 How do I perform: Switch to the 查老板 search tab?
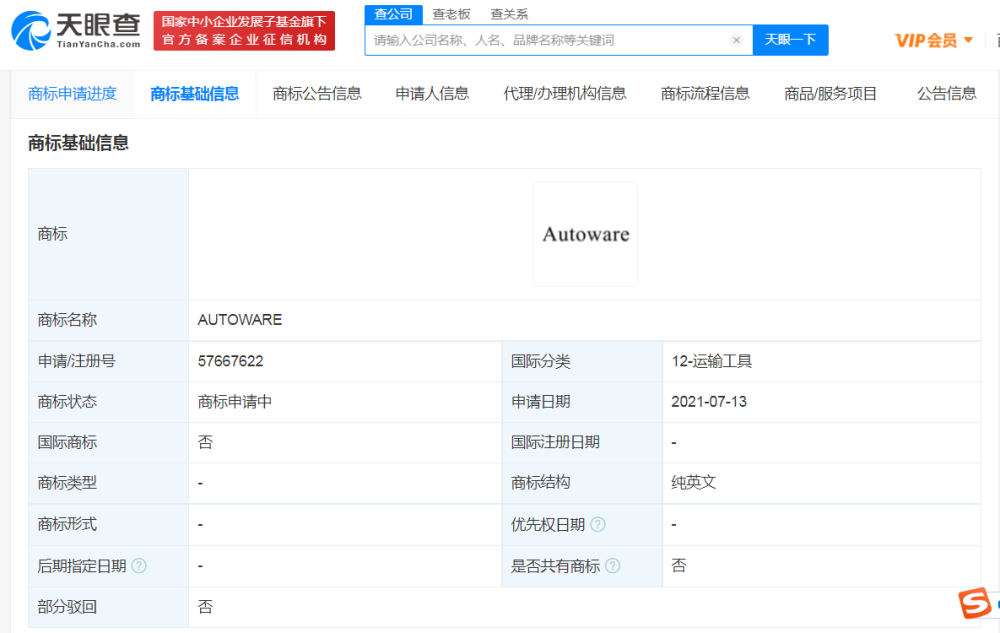(451, 14)
